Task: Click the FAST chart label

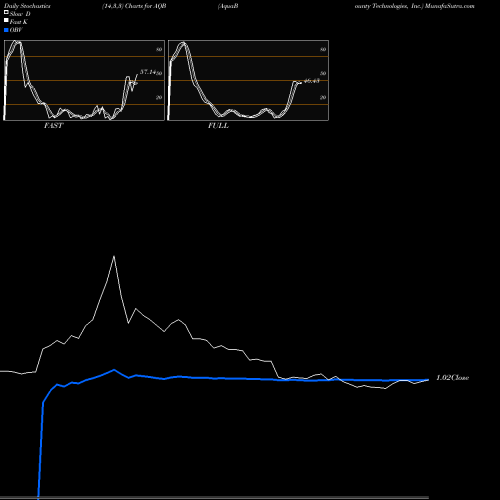Action: click(x=53, y=126)
